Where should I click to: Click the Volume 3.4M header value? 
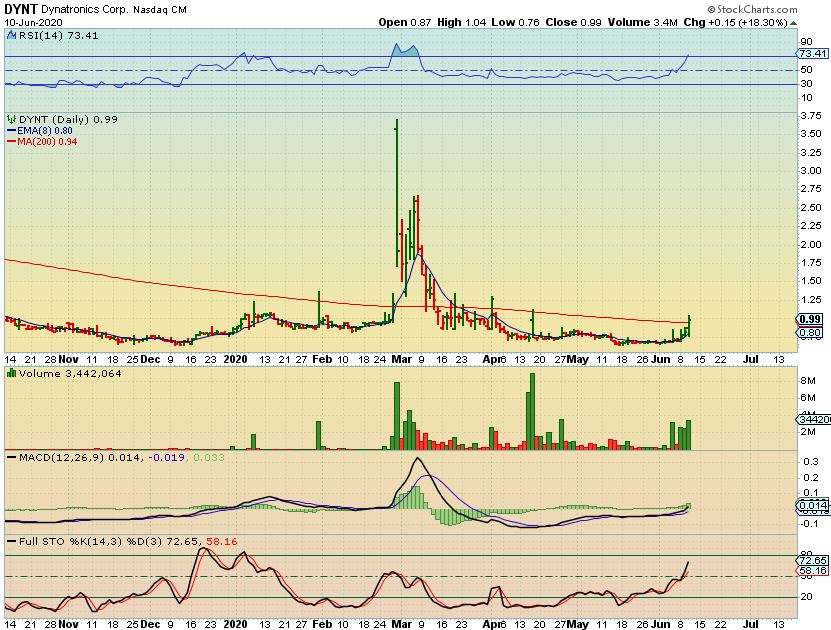coord(642,22)
